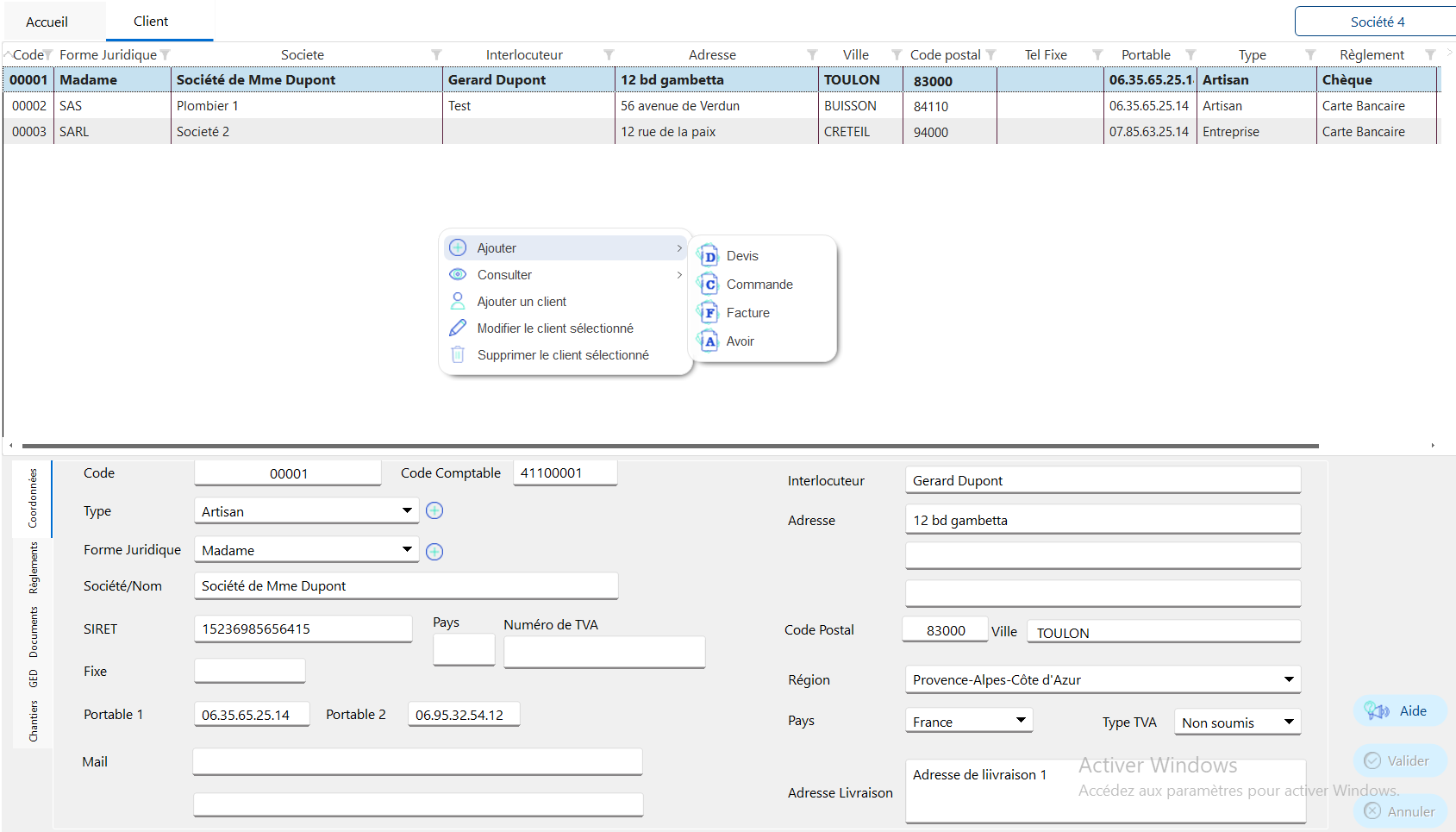
Task: Click the Fixe phone input field
Action: pyautogui.click(x=250, y=671)
